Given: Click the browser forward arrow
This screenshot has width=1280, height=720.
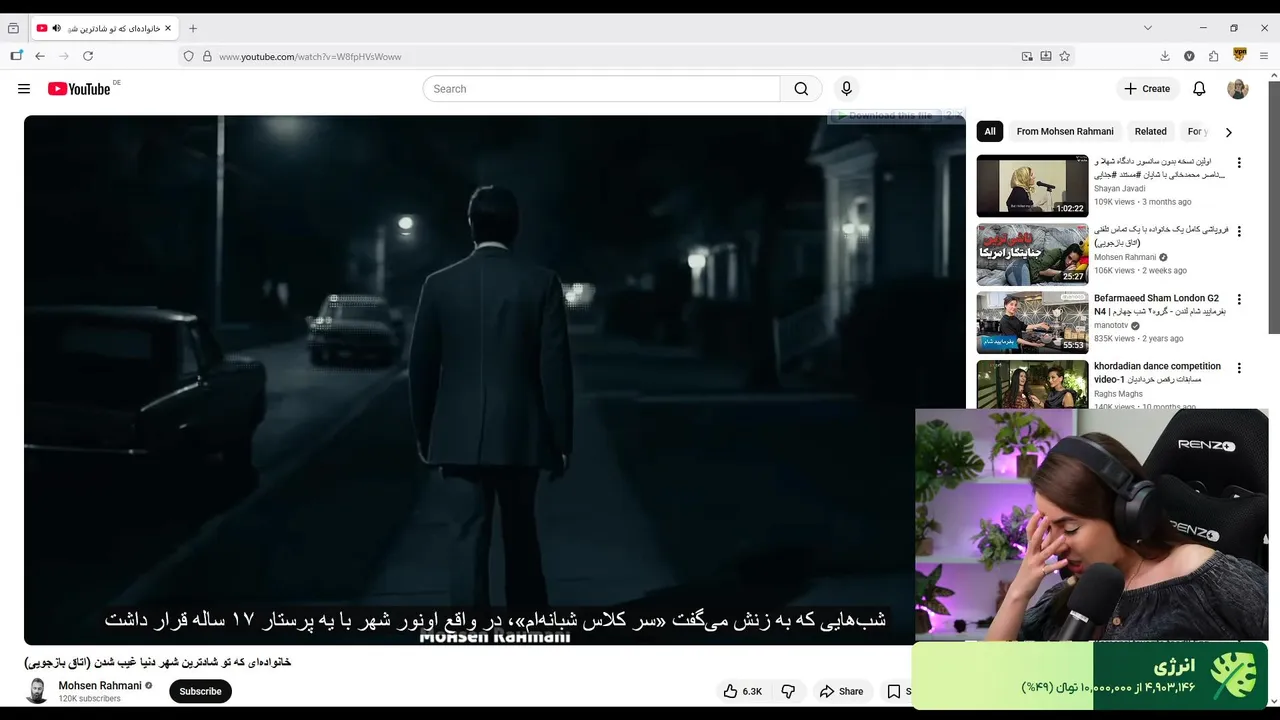Looking at the screenshot, I should pos(64,56).
